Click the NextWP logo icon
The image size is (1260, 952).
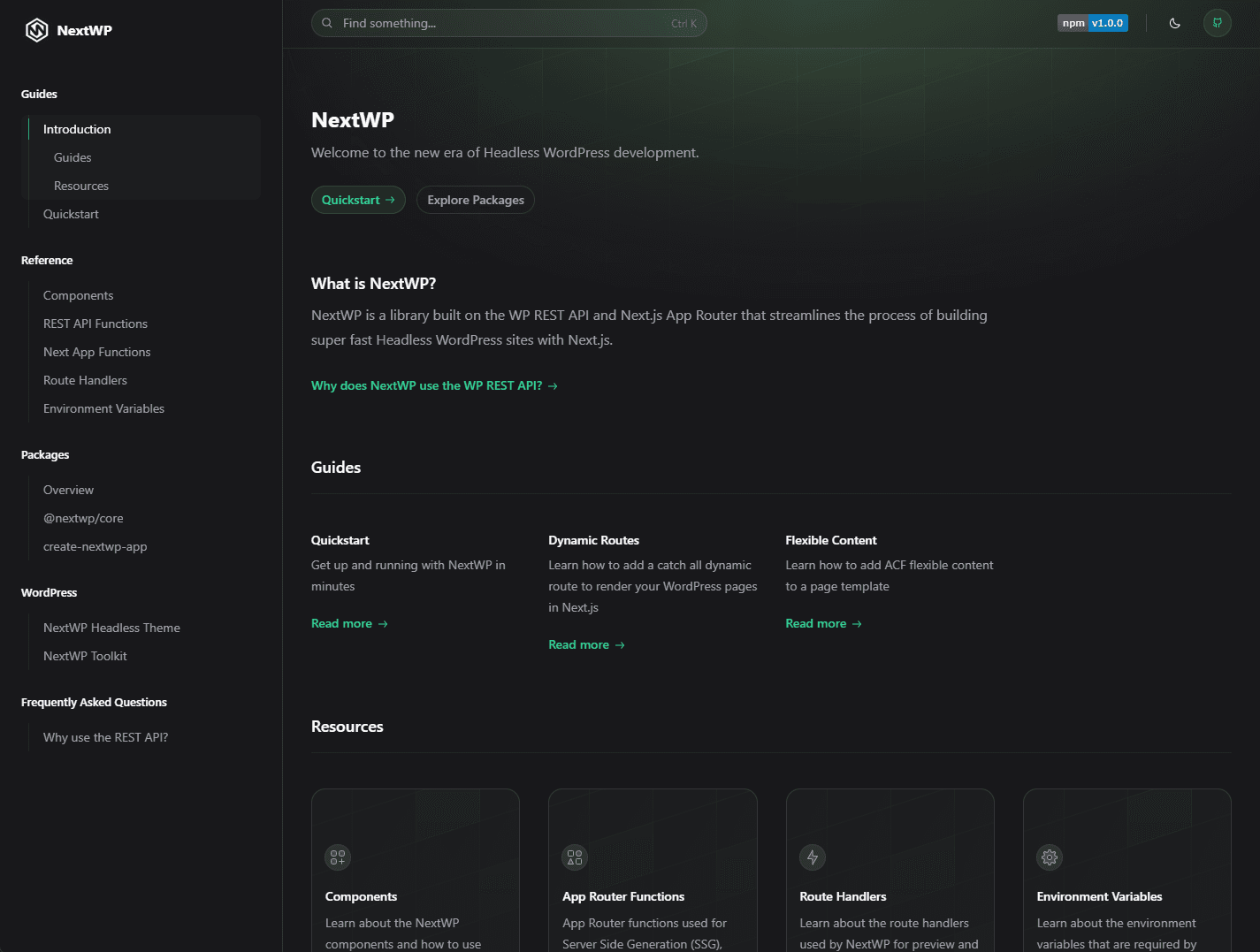pyautogui.click(x=37, y=31)
